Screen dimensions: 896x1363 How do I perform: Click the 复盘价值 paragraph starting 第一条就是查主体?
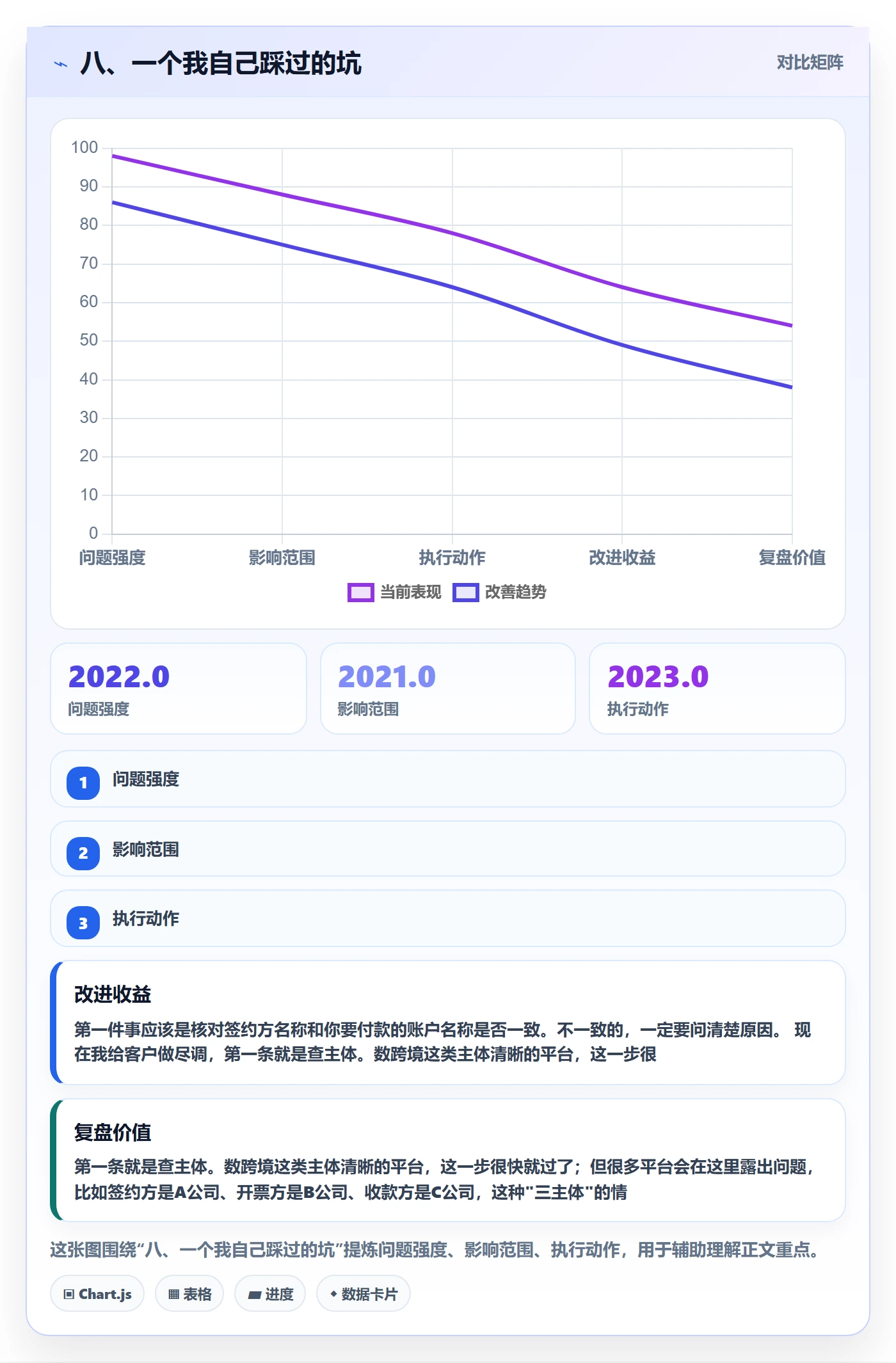pos(444,1179)
